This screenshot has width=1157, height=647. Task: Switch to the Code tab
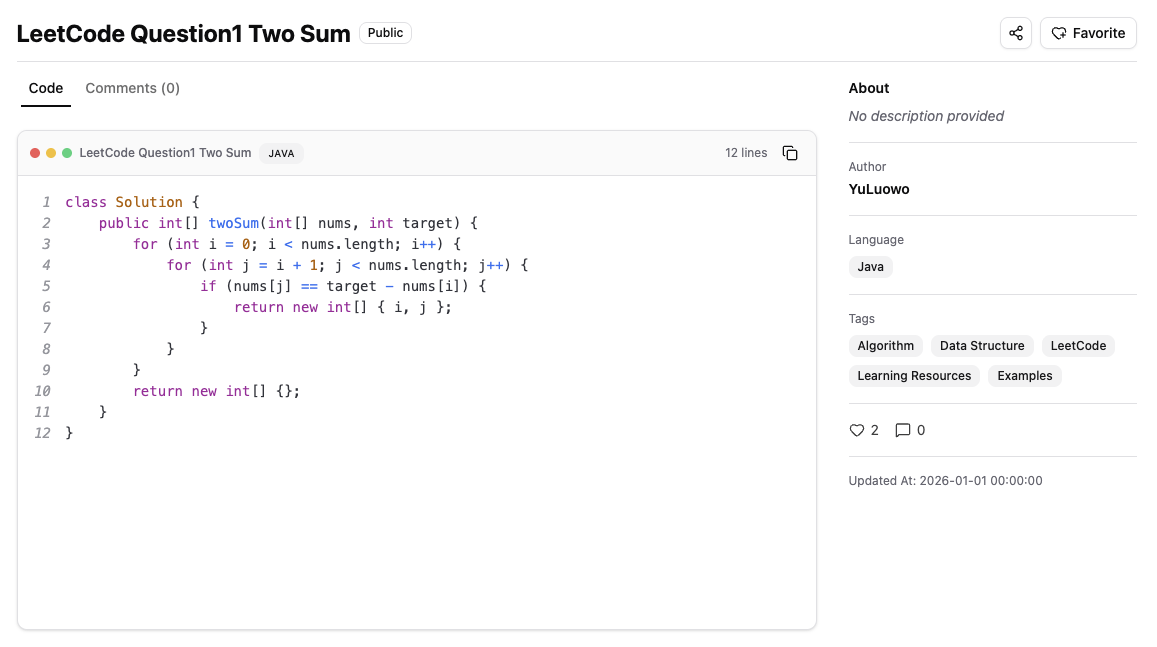(46, 89)
